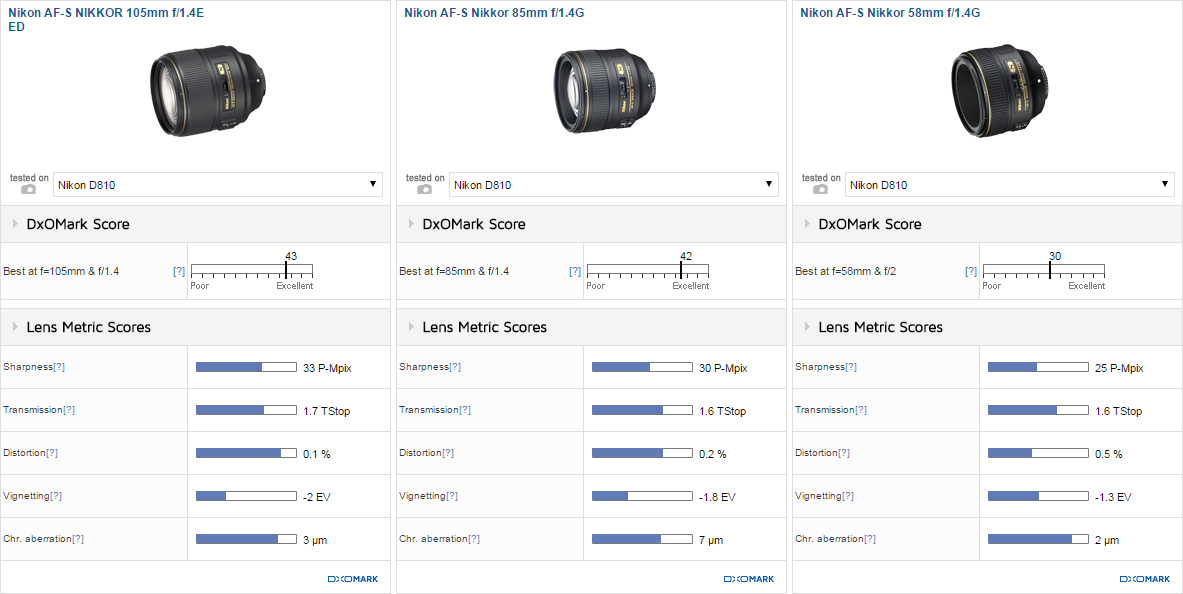Open Nikon AF-S NIKKOR 105mm f/1.4E ED link

[106, 19]
